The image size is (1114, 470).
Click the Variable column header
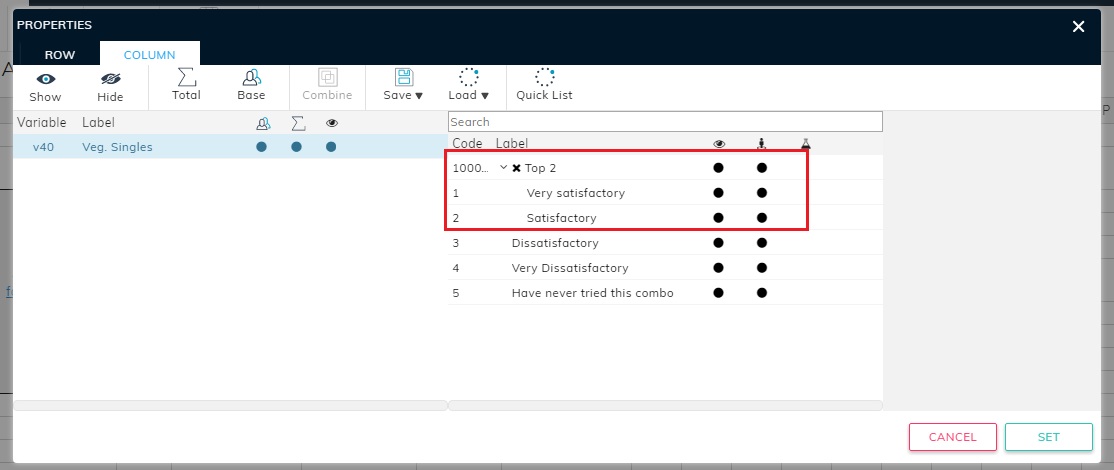[x=41, y=123]
